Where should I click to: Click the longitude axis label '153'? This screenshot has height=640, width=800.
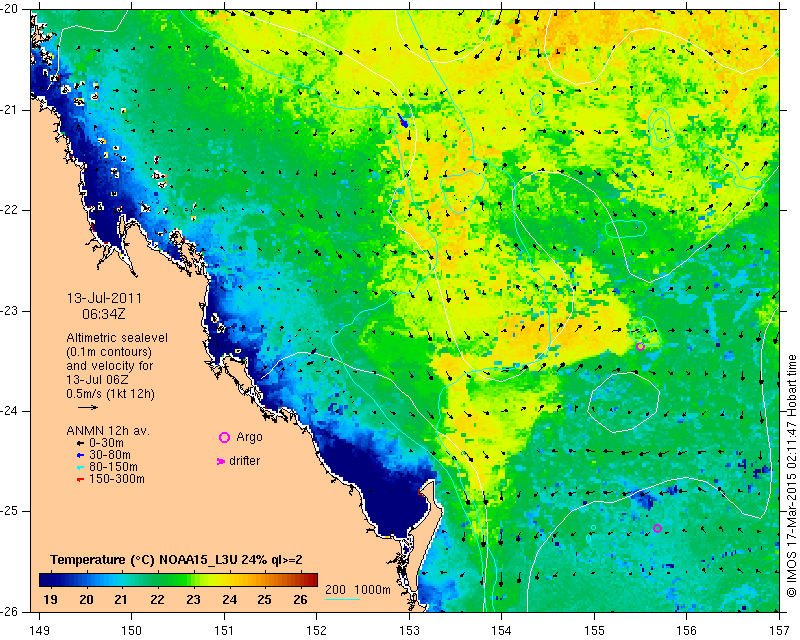[x=409, y=631]
